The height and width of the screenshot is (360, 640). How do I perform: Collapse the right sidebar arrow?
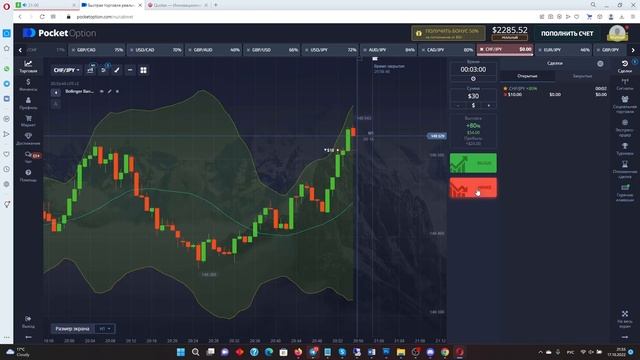click(624, 337)
